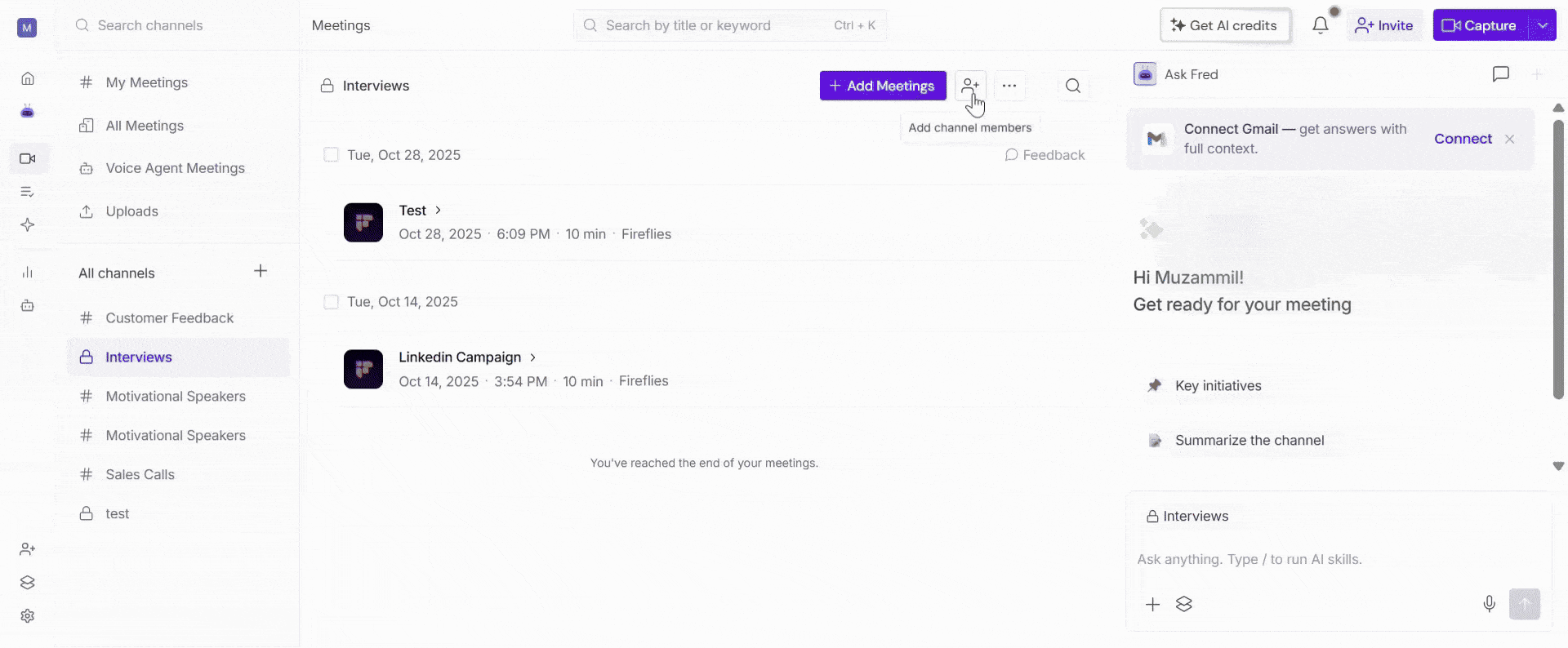Click the microphone icon in Ask Fred
Screen dimensions: 1568x648
point(1489,604)
